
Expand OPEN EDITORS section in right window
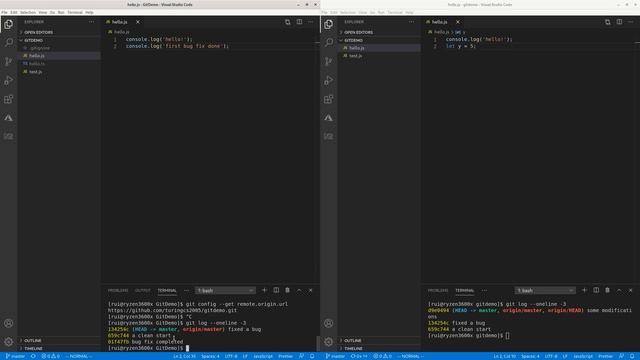pos(379,32)
